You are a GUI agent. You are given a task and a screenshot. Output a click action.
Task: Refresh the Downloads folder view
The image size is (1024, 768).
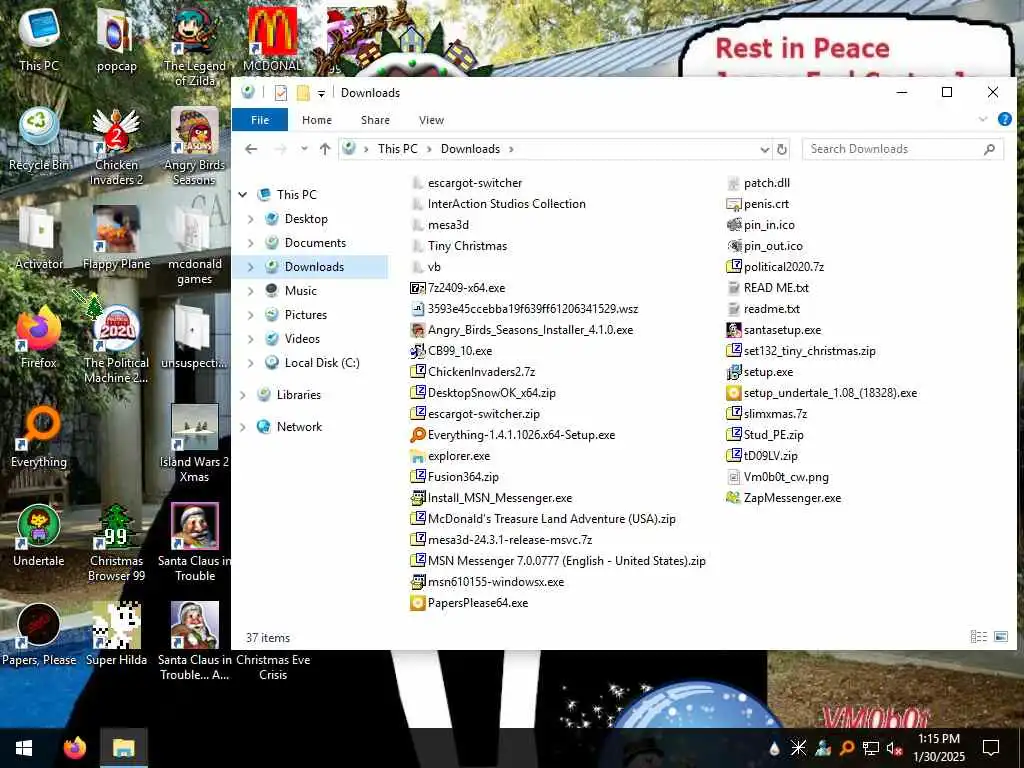click(x=782, y=150)
